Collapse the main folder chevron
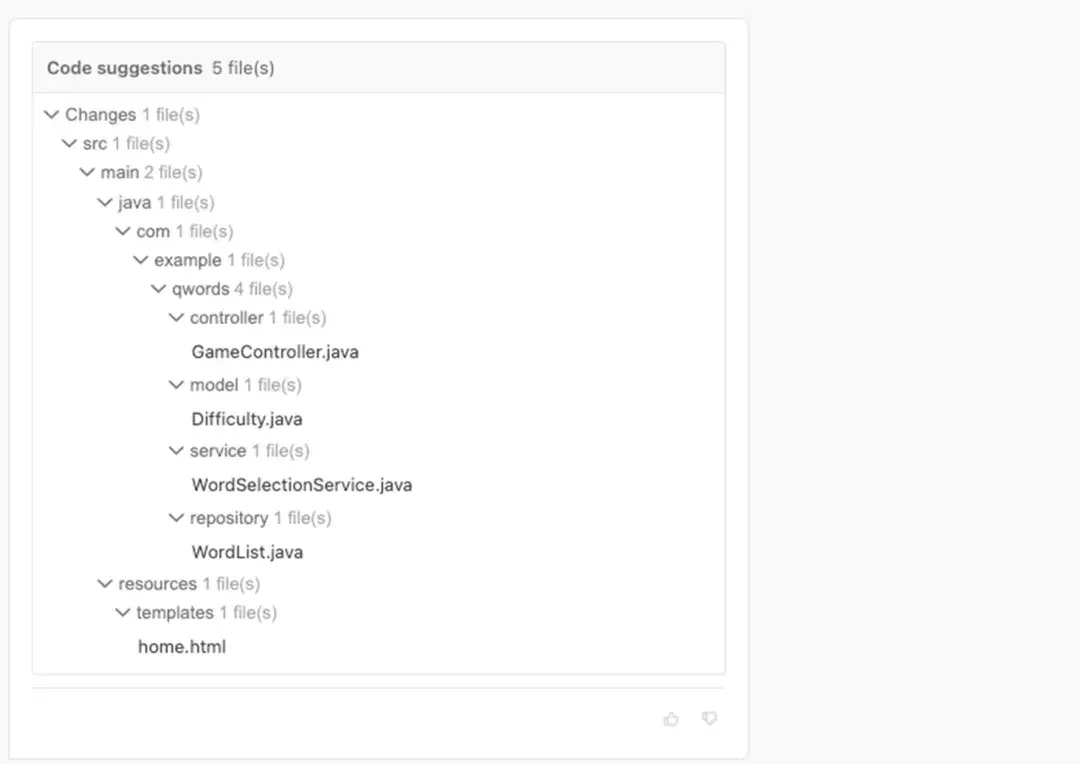This screenshot has width=1080, height=764. pyautogui.click(x=88, y=173)
